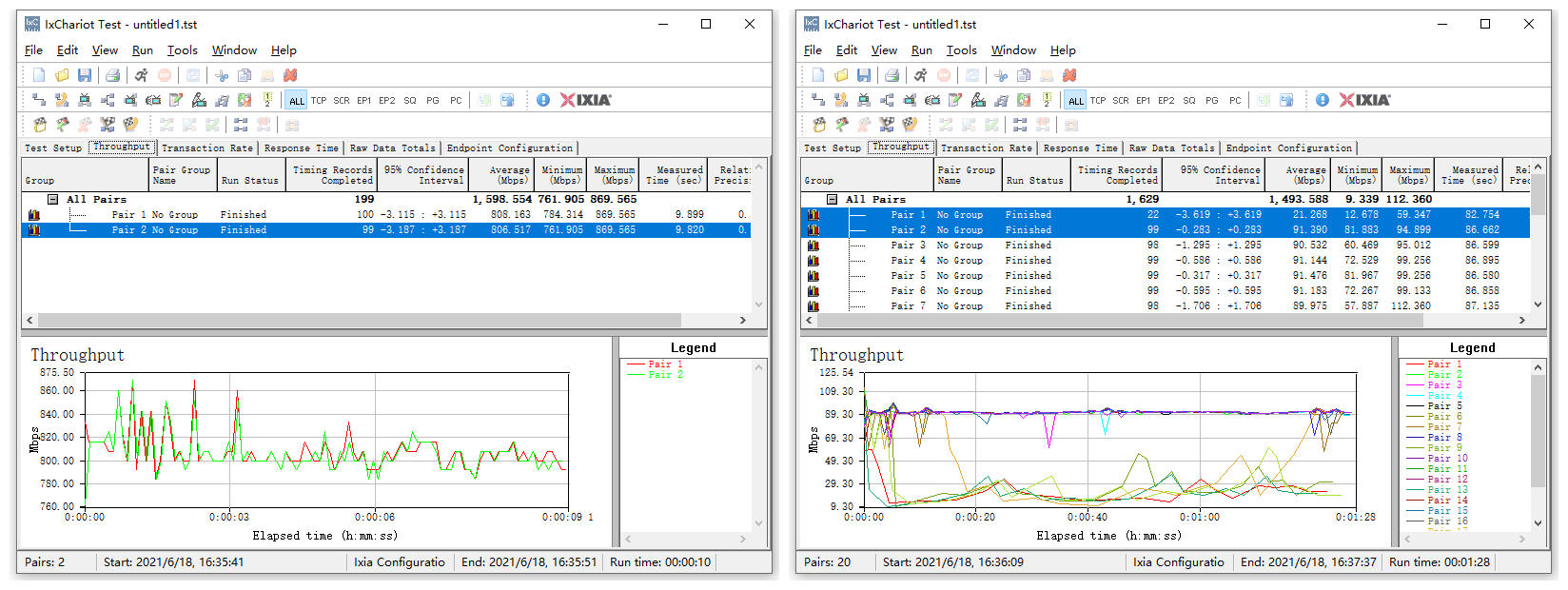Select Pair 7 row in right window
Viewport: 1568px width, 590px height.
[1166, 306]
